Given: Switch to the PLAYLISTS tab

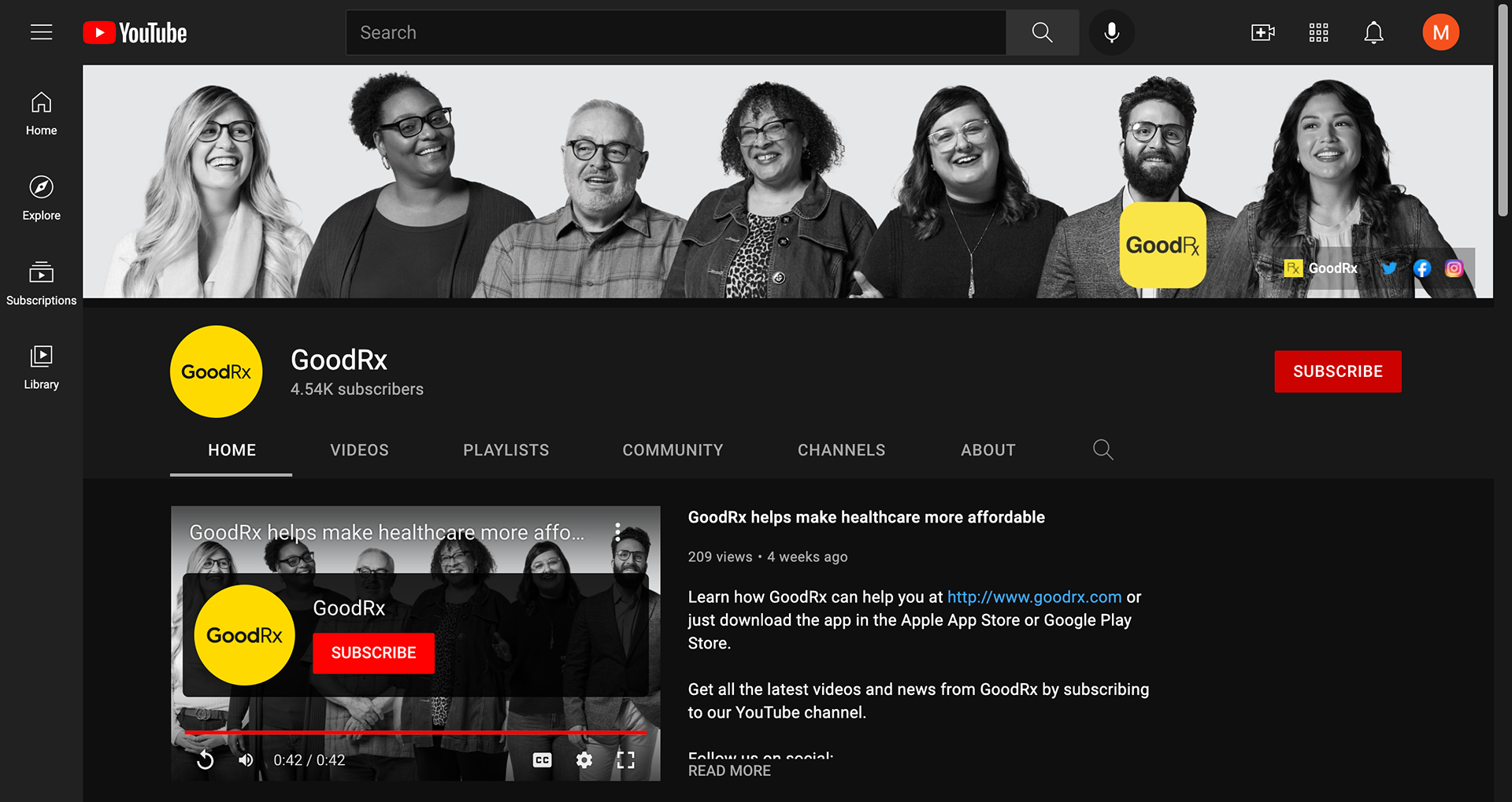Looking at the screenshot, I should [506, 450].
